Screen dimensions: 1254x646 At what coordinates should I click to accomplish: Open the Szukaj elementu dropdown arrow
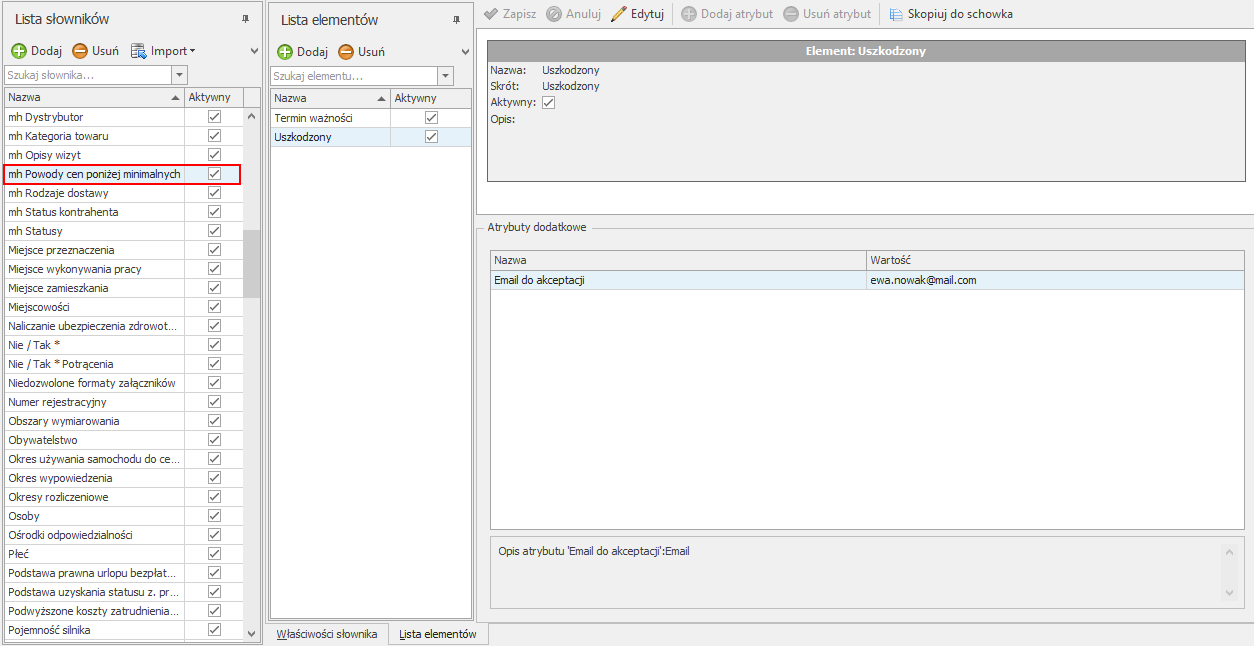point(445,76)
